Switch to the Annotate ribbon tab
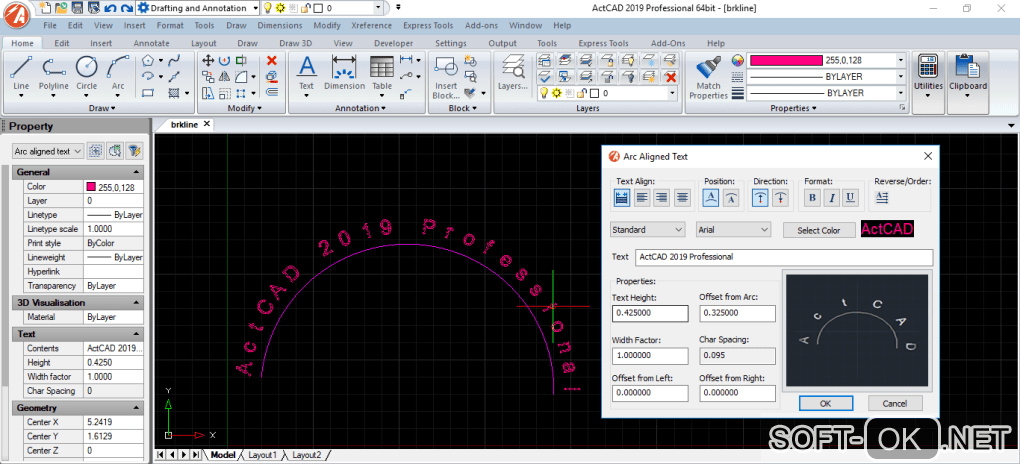The width and height of the screenshot is (1020, 464). [151, 43]
